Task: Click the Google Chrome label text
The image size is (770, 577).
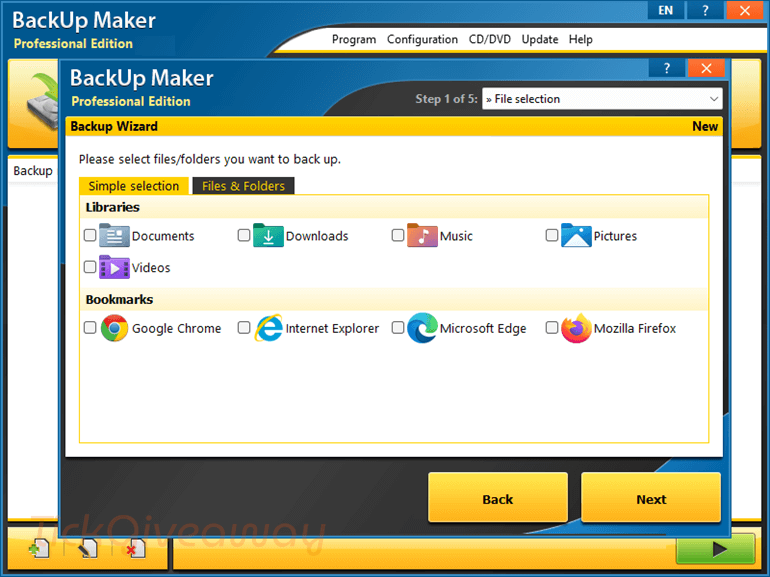Action: 176,329
